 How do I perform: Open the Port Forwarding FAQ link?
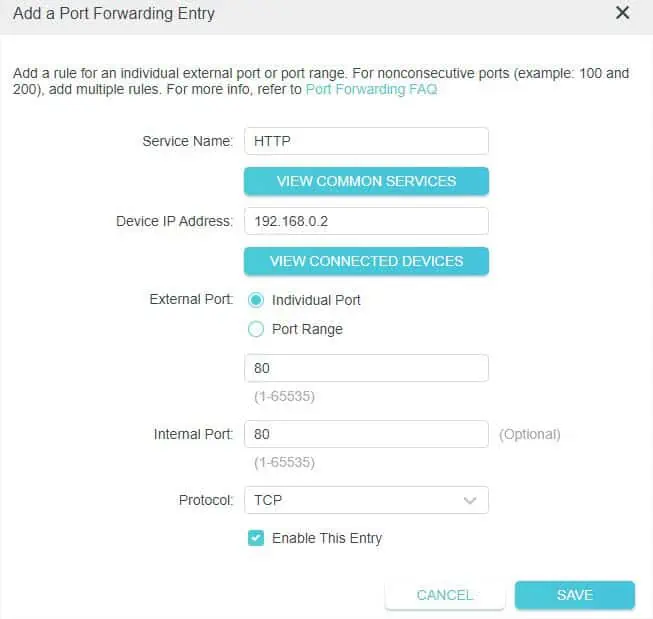(371, 89)
